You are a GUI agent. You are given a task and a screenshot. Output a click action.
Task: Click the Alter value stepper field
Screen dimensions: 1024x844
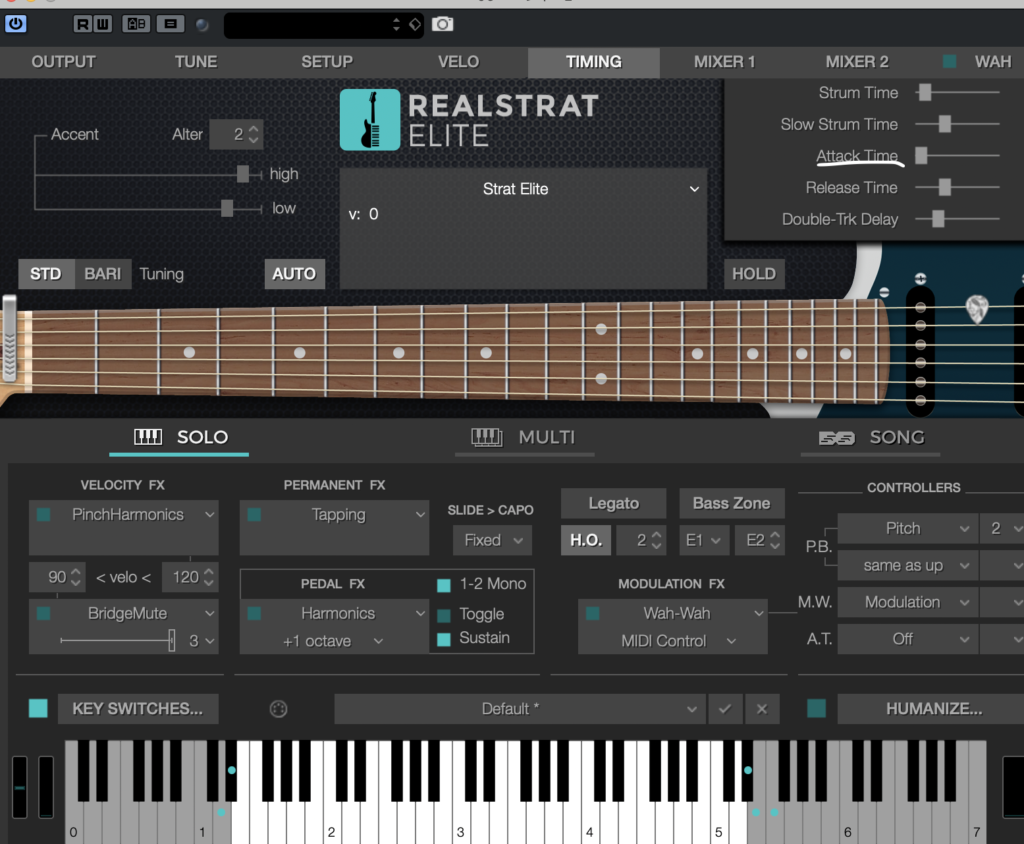tap(246, 134)
